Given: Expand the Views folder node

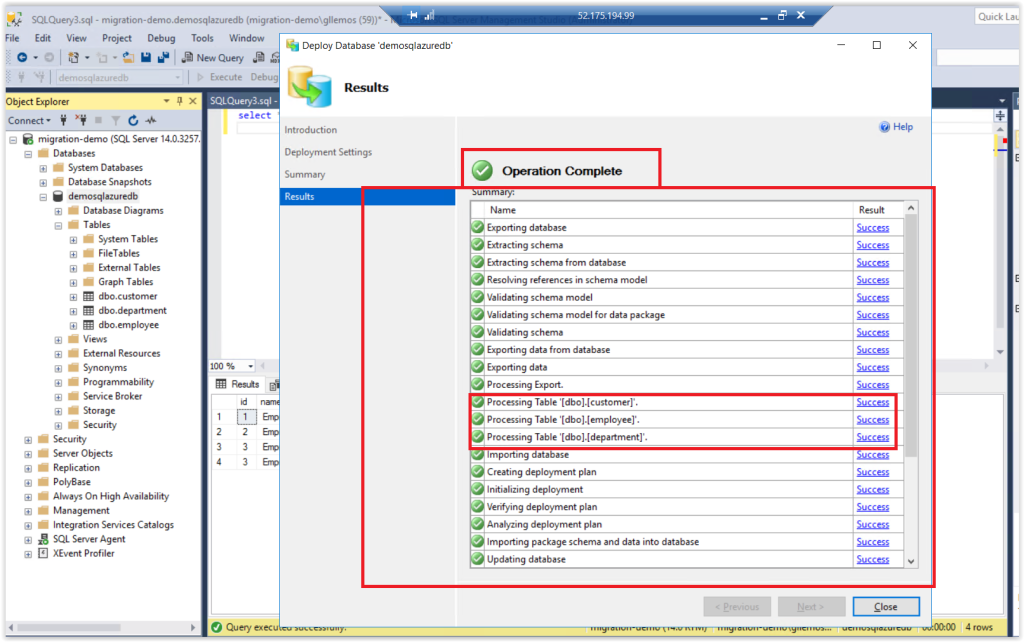Looking at the screenshot, I should click(x=58, y=340).
